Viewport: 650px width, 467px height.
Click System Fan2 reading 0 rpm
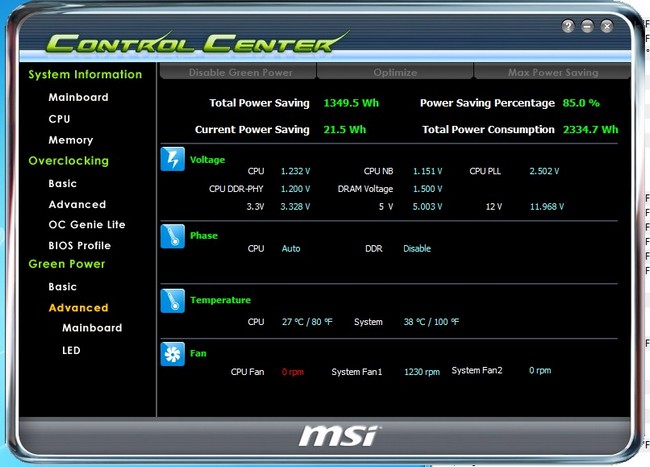[x=540, y=370]
